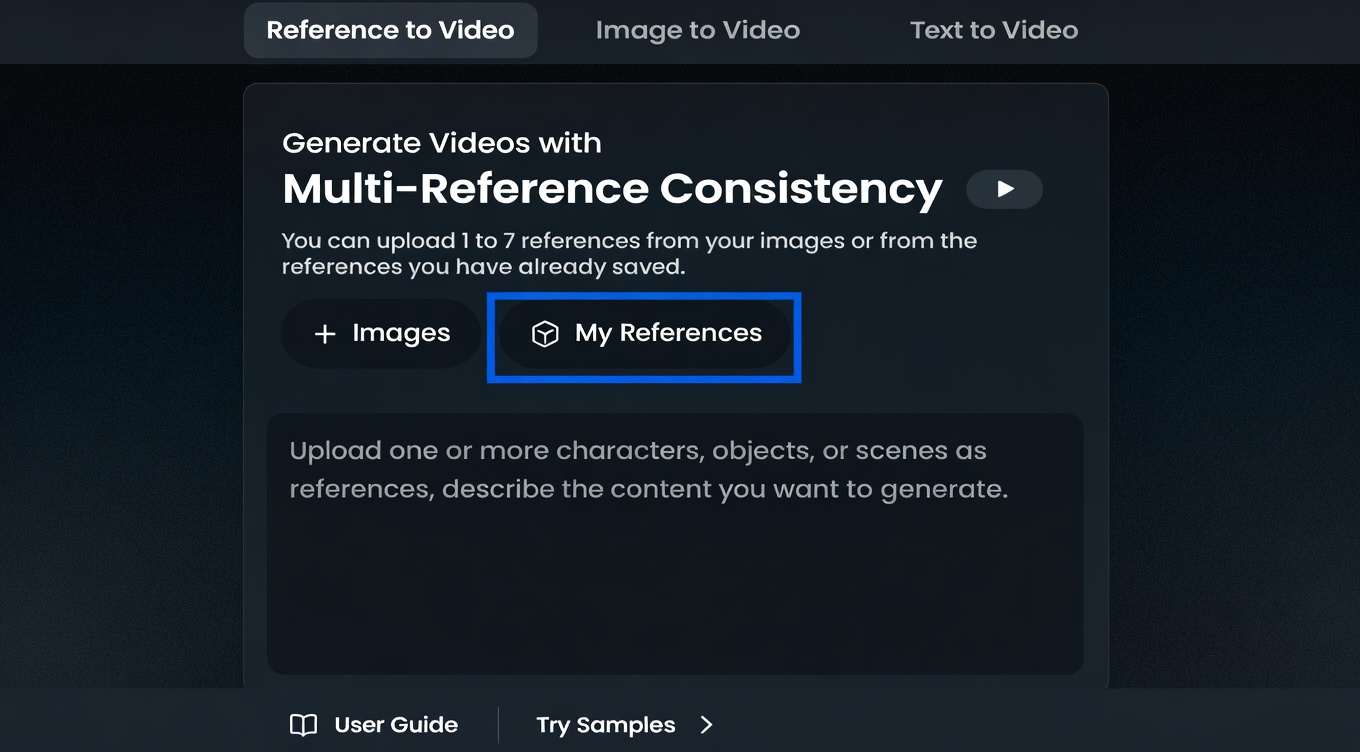Click the placeholder text starting 'Upload one or more'

pos(648,470)
